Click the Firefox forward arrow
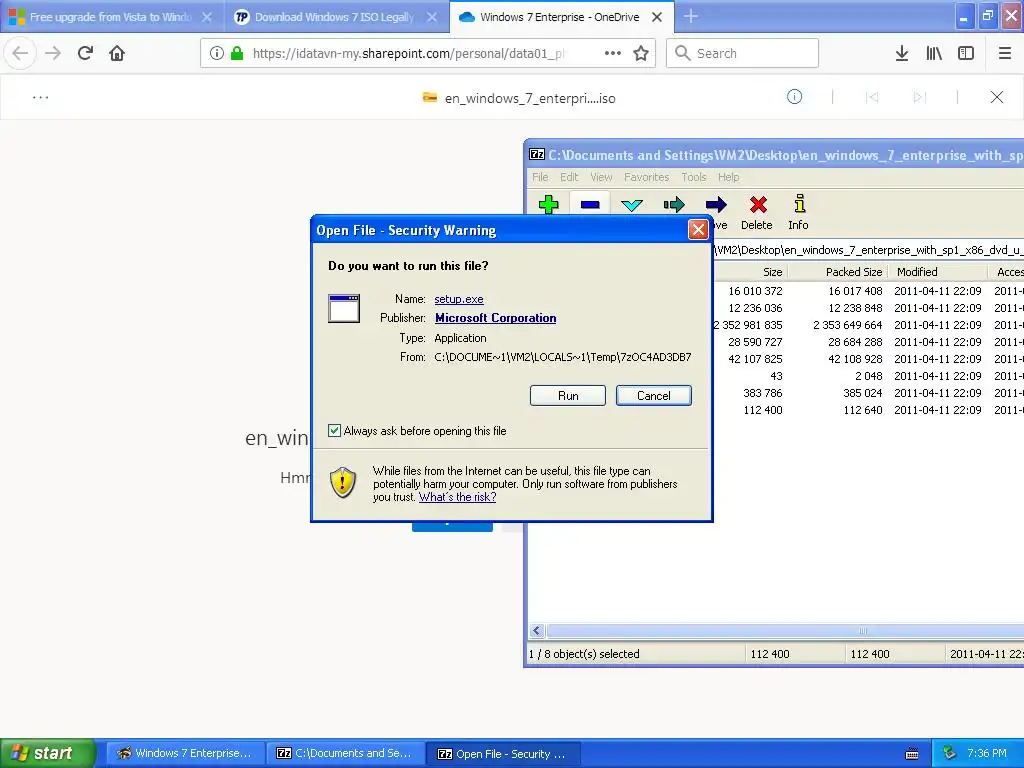Image resolution: width=1024 pixels, height=768 pixels. (53, 53)
